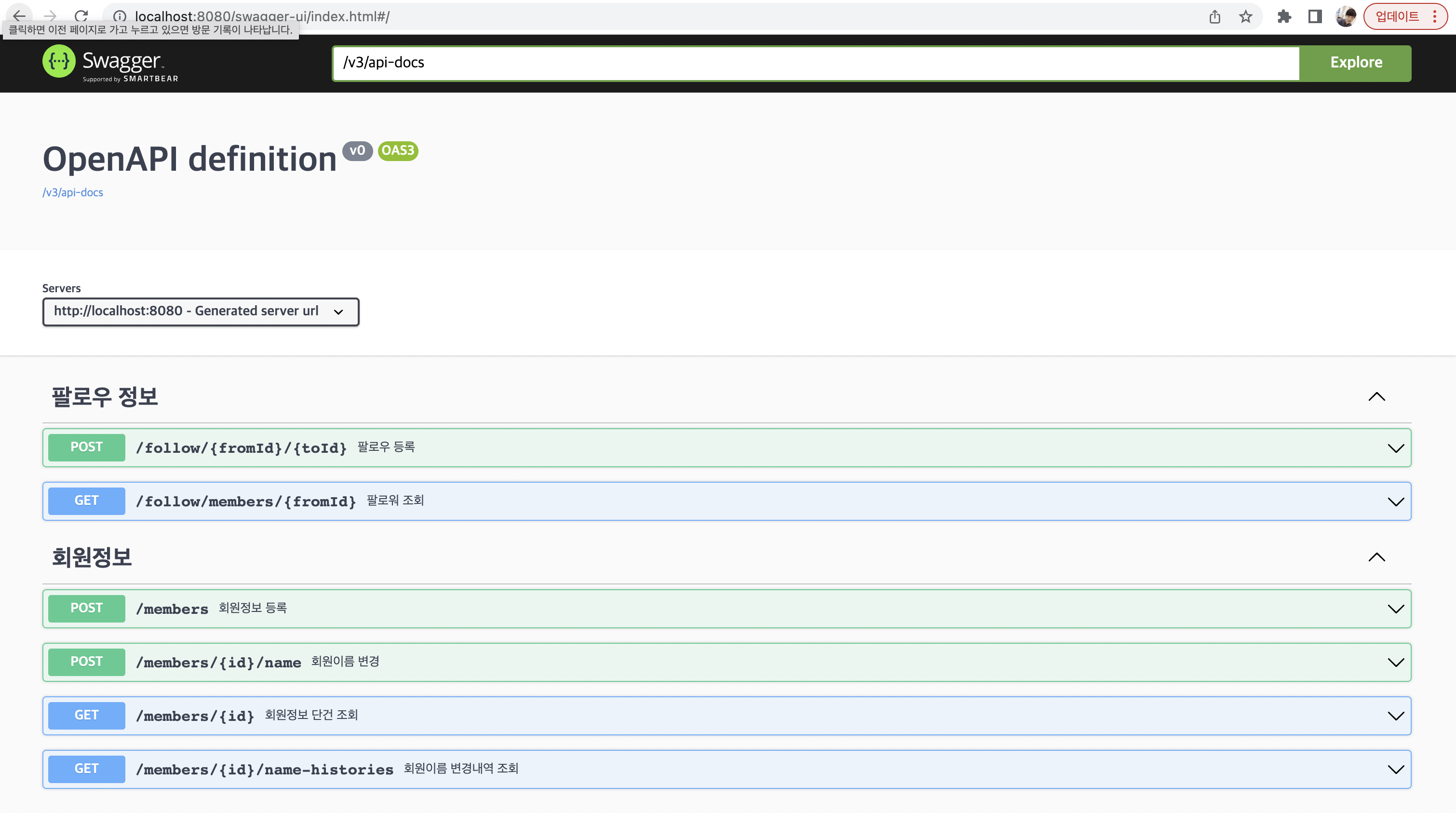
Task: Collapse the 회원정보 section
Action: (1376, 557)
